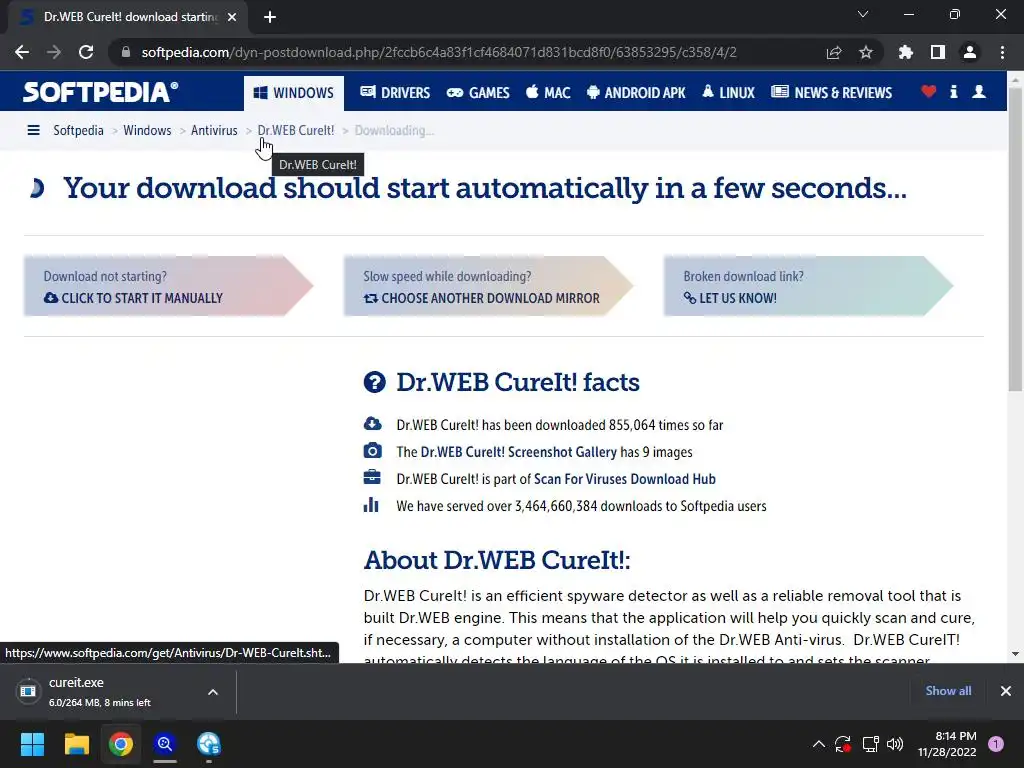The image size is (1024, 768).
Task: Click the Chrome taskbar icon
Action: (x=121, y=744)
